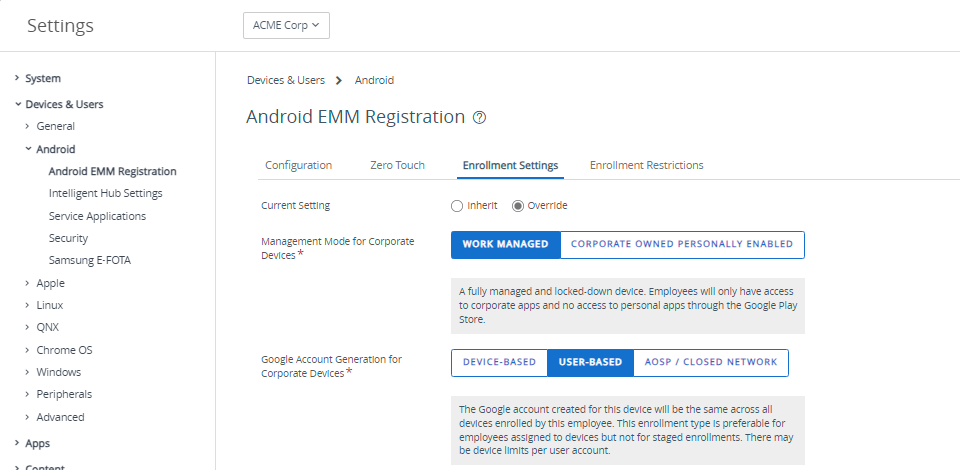Expand the Apps section in sidebar
960x470 pixels.
[x=37, y=443]
